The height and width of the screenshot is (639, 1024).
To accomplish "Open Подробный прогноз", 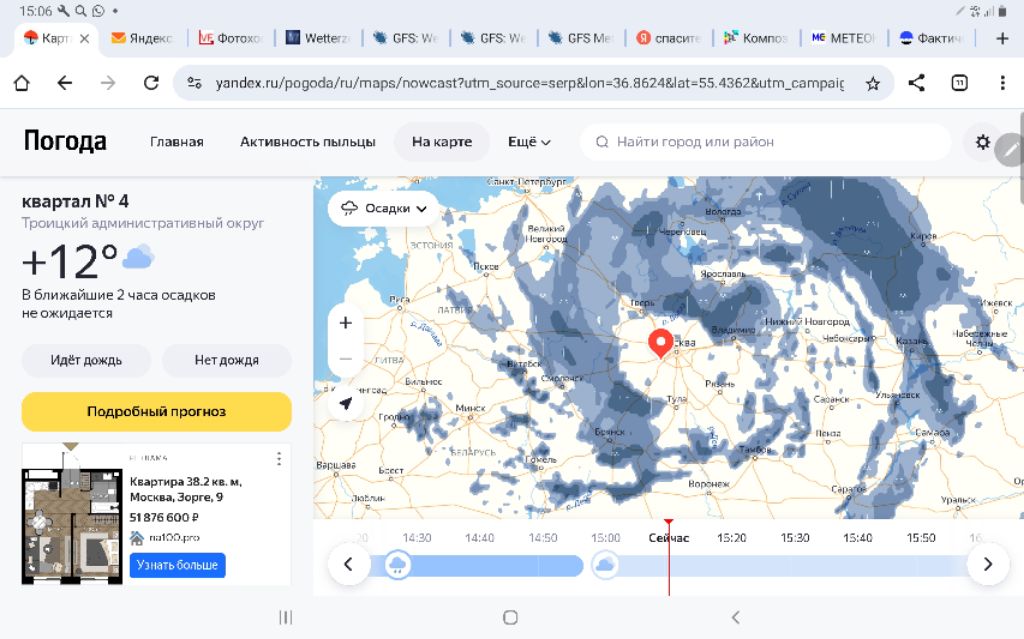I will pyautogui.click(x=156, y=412).
